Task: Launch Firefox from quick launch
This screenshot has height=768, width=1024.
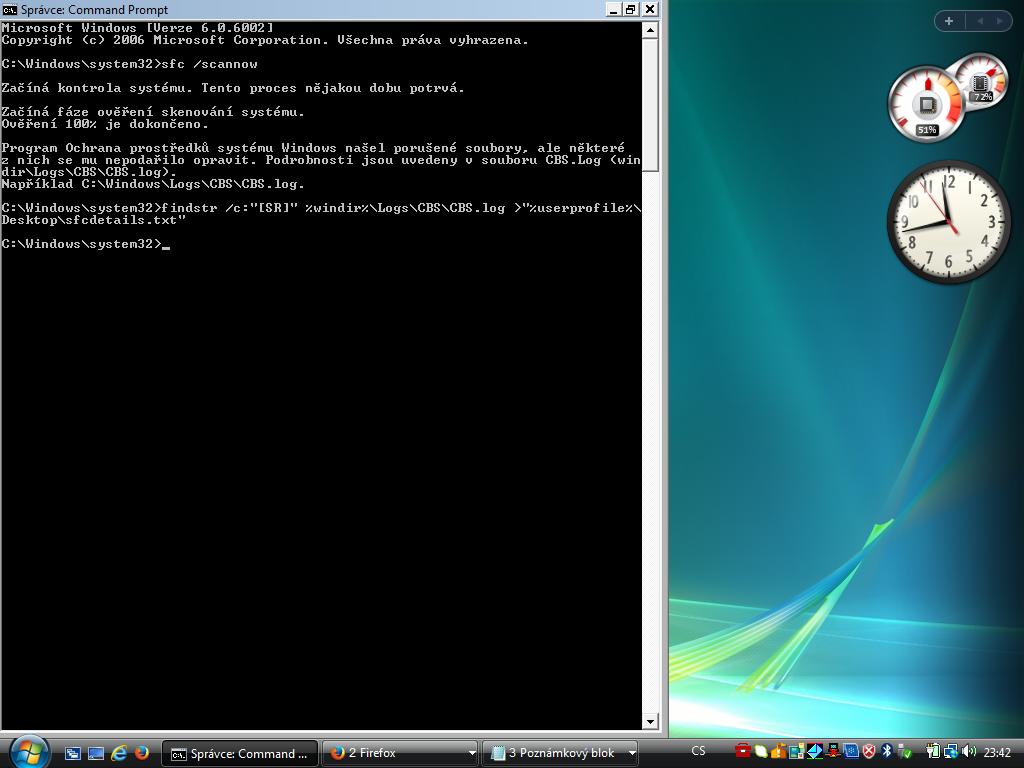Action: [x=141, y=753]
